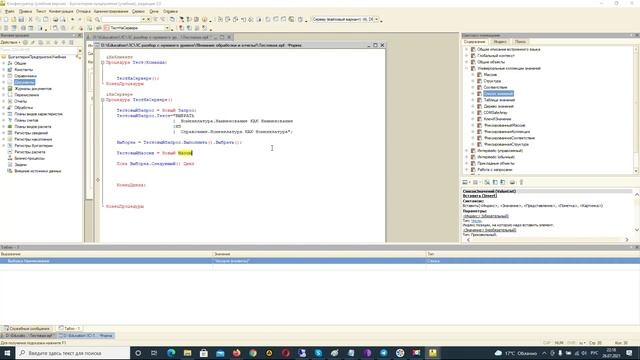640x360 pixels.
Task: Collapse the Процедура ТестНаСервере code block
Action: (x=103, y=100)
